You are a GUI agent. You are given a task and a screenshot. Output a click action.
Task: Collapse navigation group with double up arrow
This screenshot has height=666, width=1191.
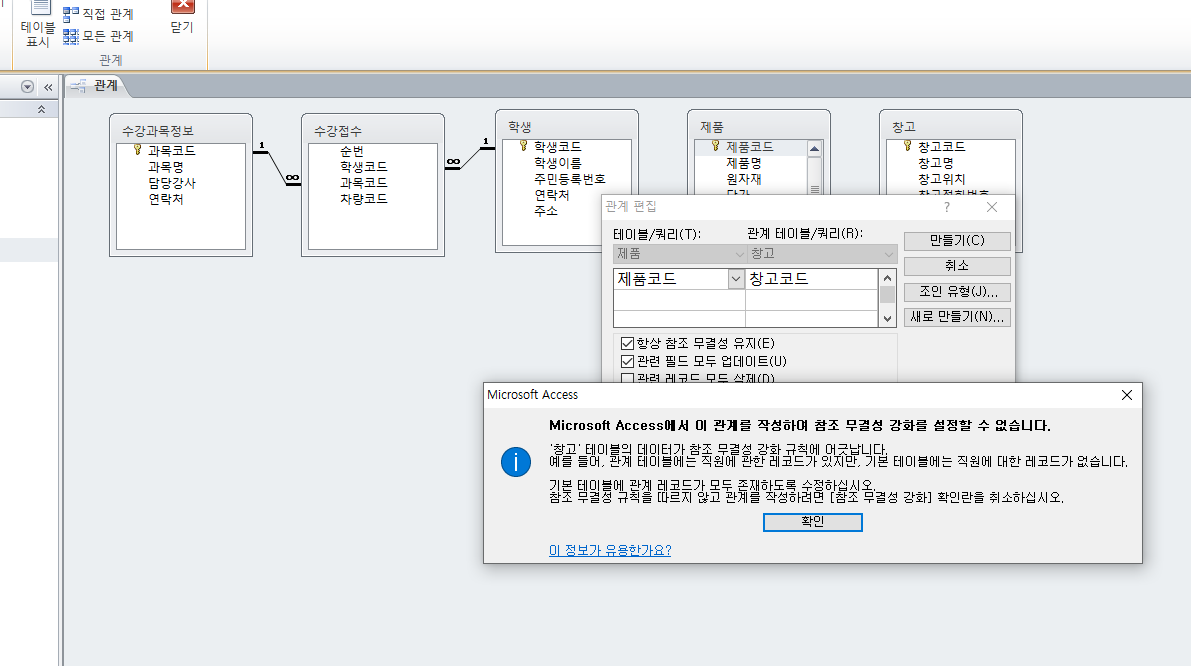[41, 109]
